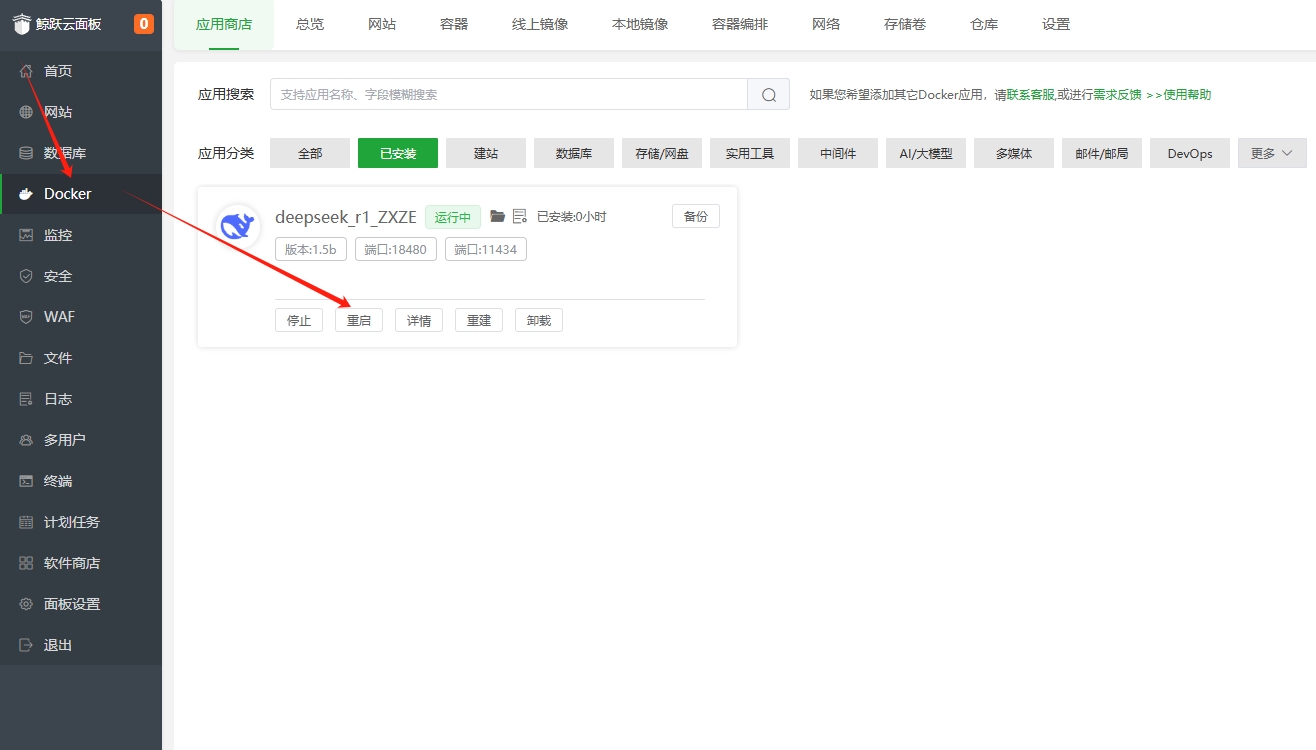This screenshot has height=750, width=1316.
Task: Click the 安全 shield icon in sidebar
Action: 26,276
